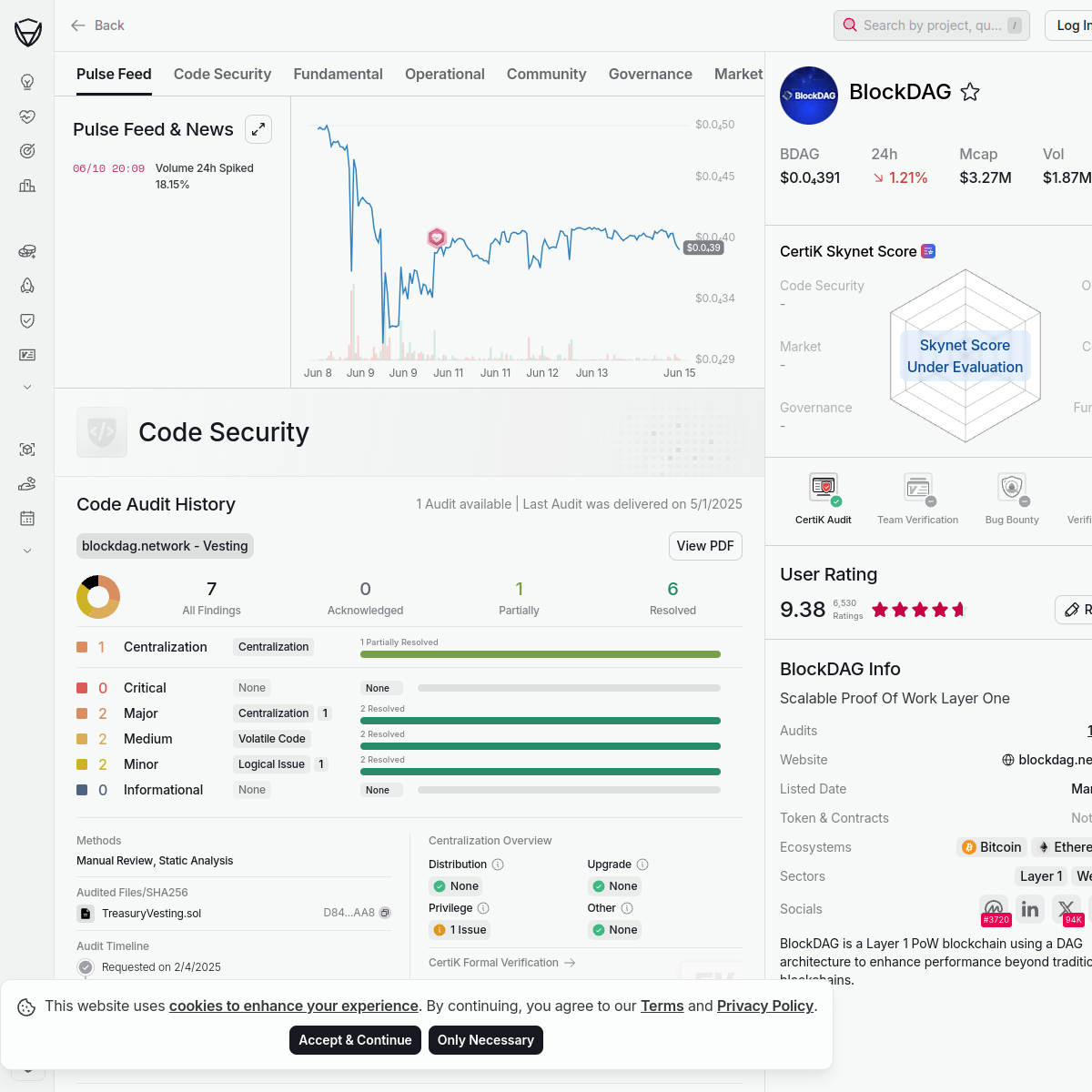
Task: Open the cube scan sidebar icon
Action: pos(27,450)
